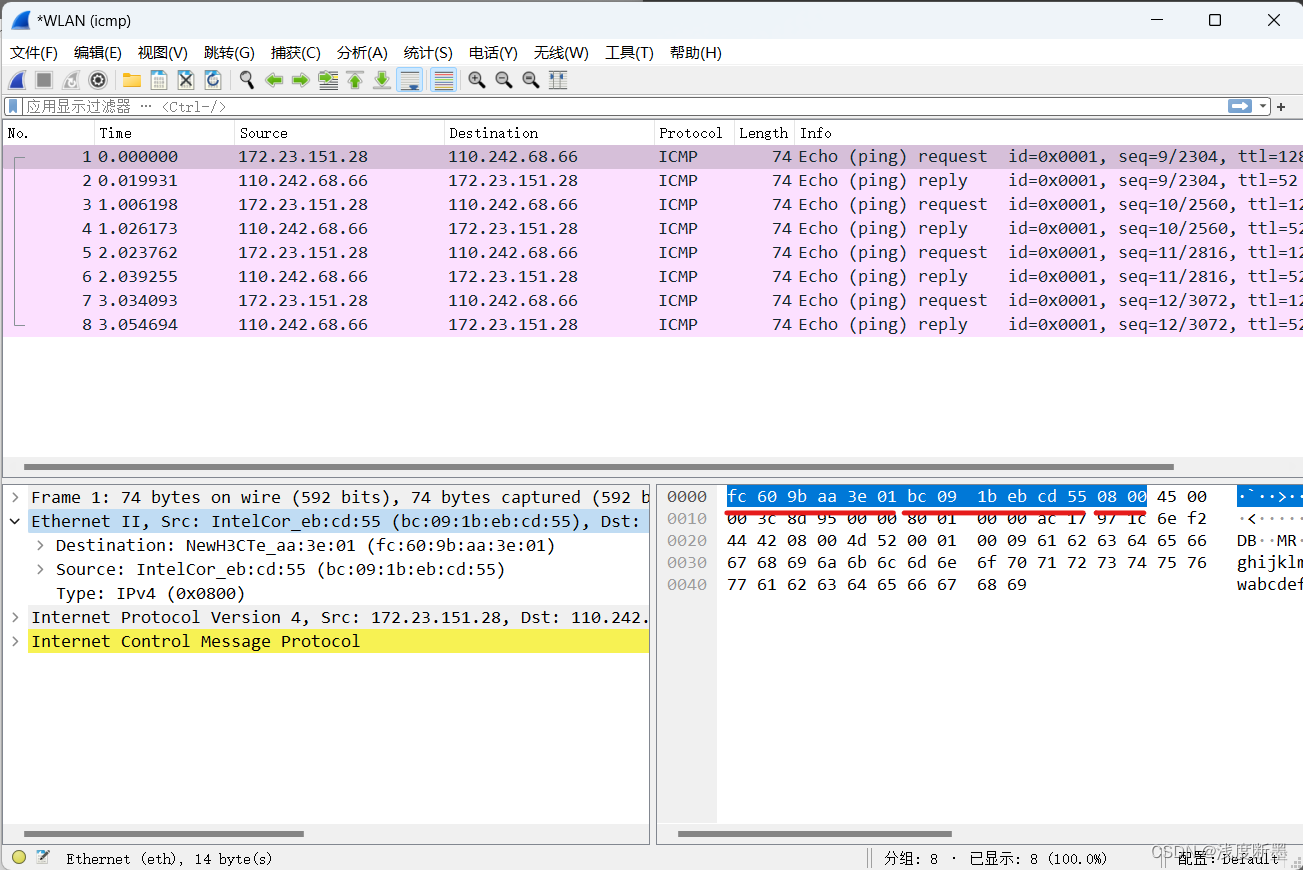Image resolution: width=1303 pixels, height=870 pixels.
Task: Sort packets by the No. column header
Action: [49, 132]
